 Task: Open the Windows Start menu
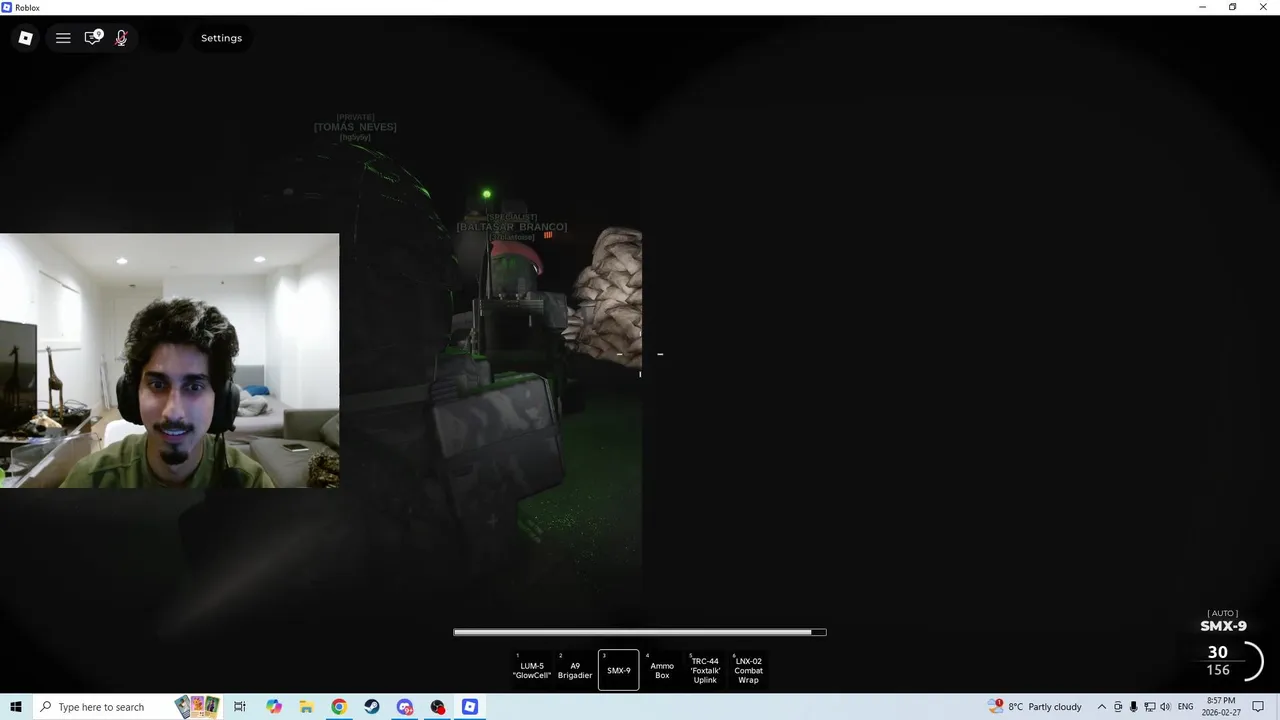click(15, 707)
